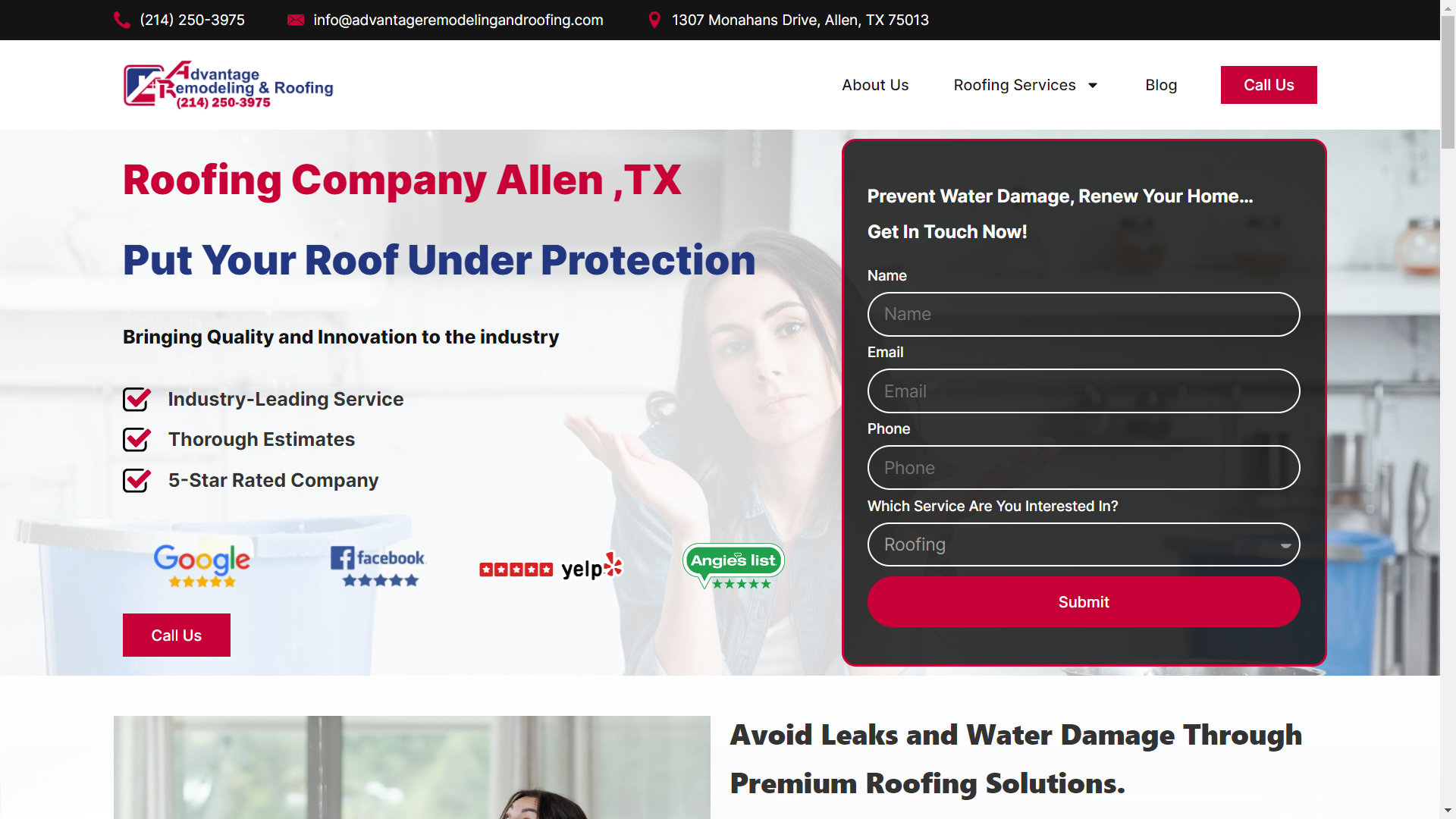Expand the Roofing Services menu arrow
This screenshot has height=819, width=1456.
[1093, 85]
